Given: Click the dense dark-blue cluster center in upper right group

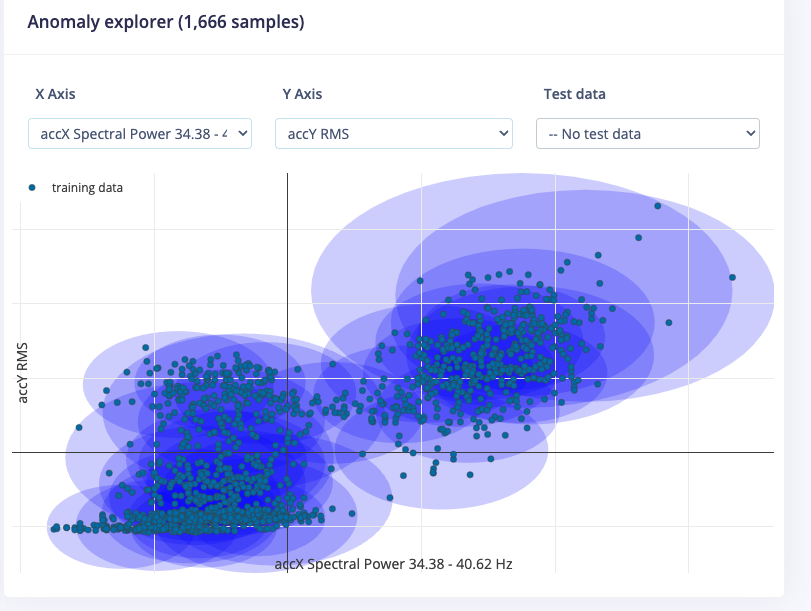Looking at the screenshot, I should tap(486, 347).
